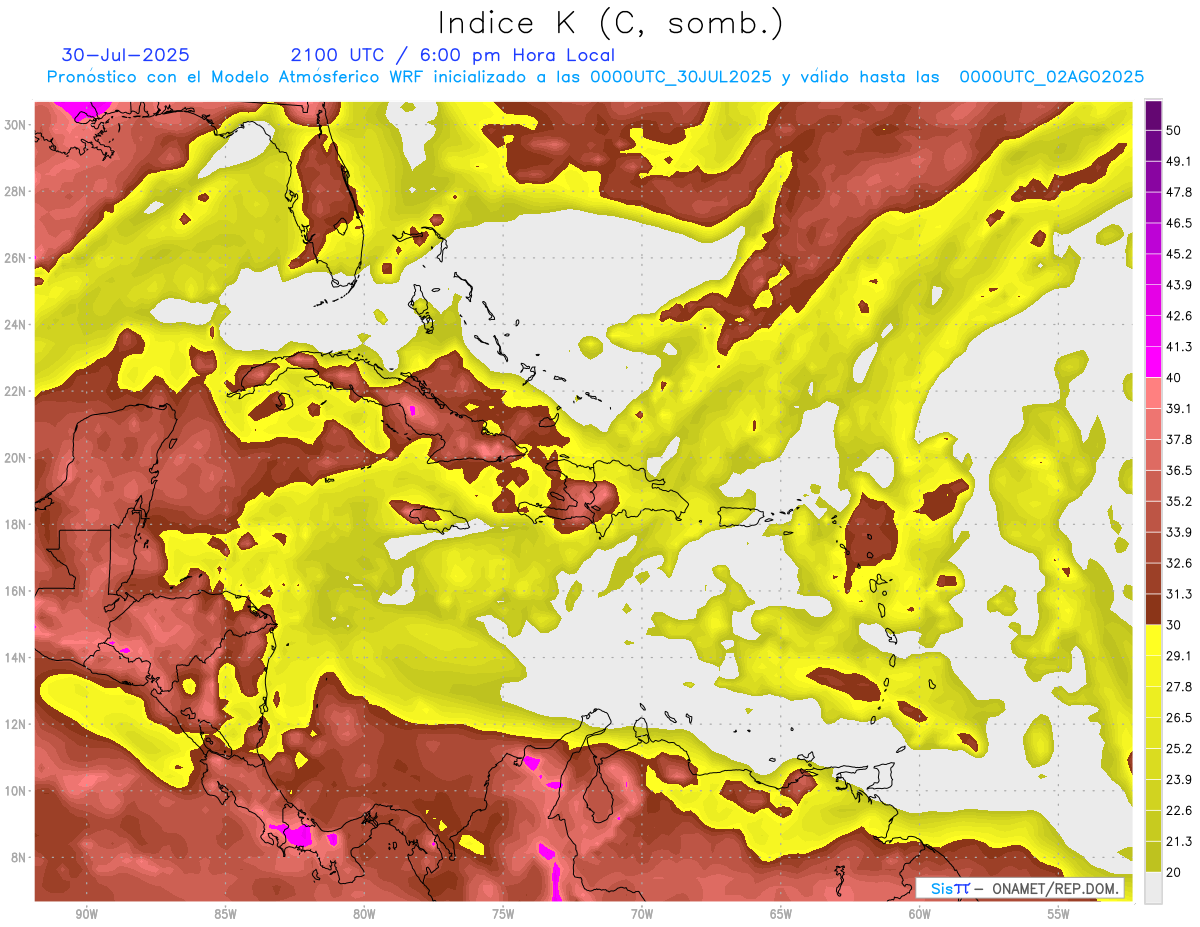This screenshot has width=1200, height=927.
Task: Click the colorbar value 43.9
Action: [1178, 285]
